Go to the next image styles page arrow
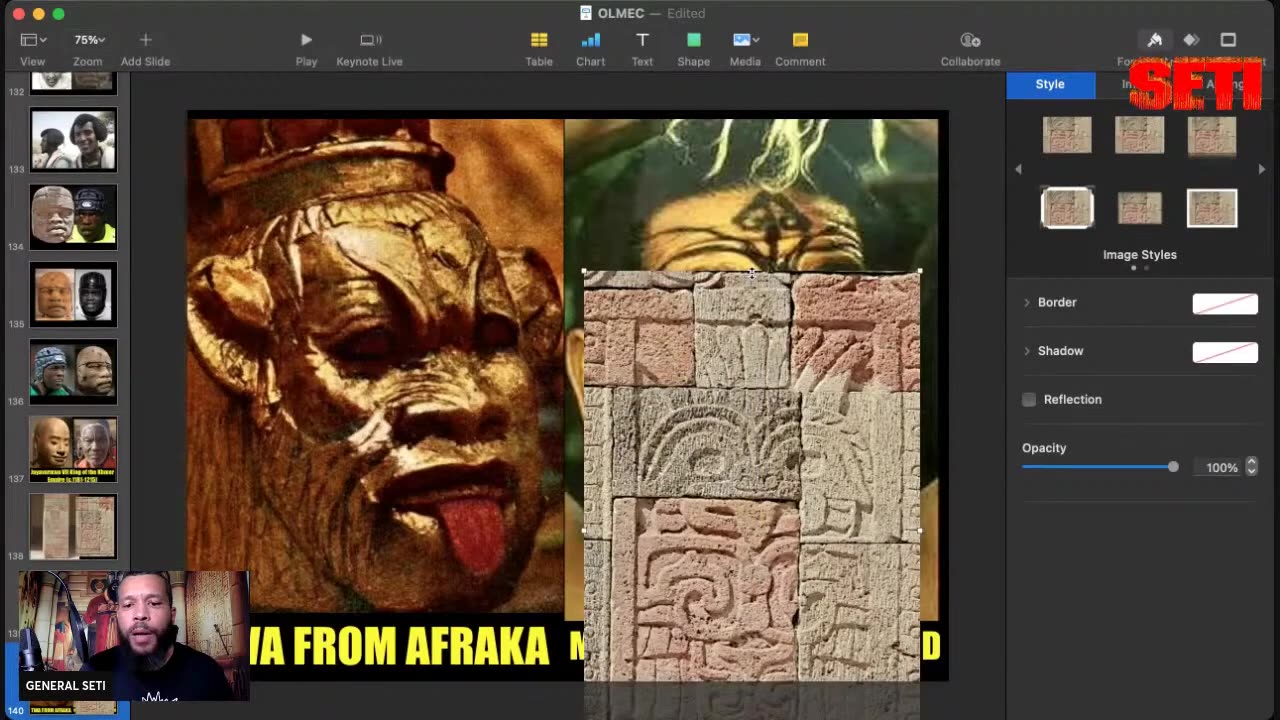Screen dimensions: 1280x720 click(1261, 169)
